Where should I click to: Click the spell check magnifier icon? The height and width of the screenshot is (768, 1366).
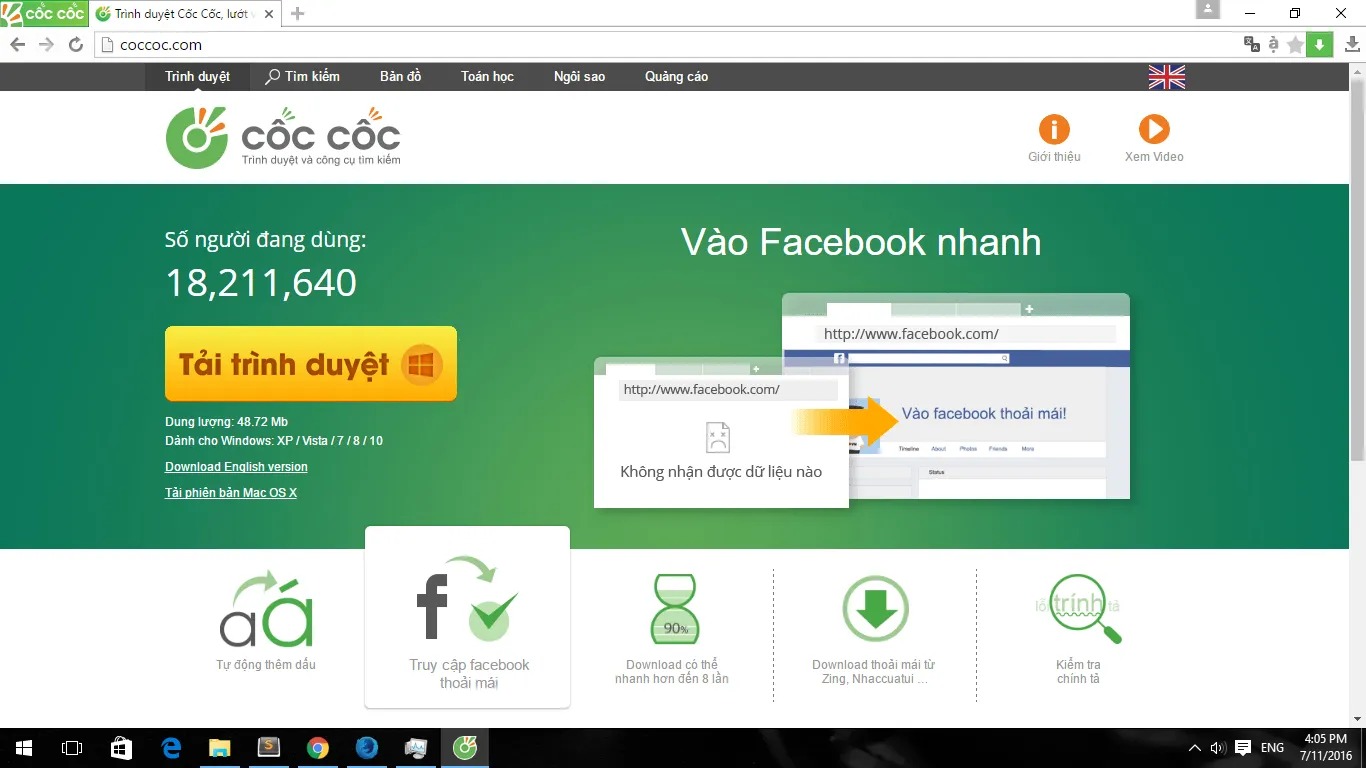[1080, 608]
